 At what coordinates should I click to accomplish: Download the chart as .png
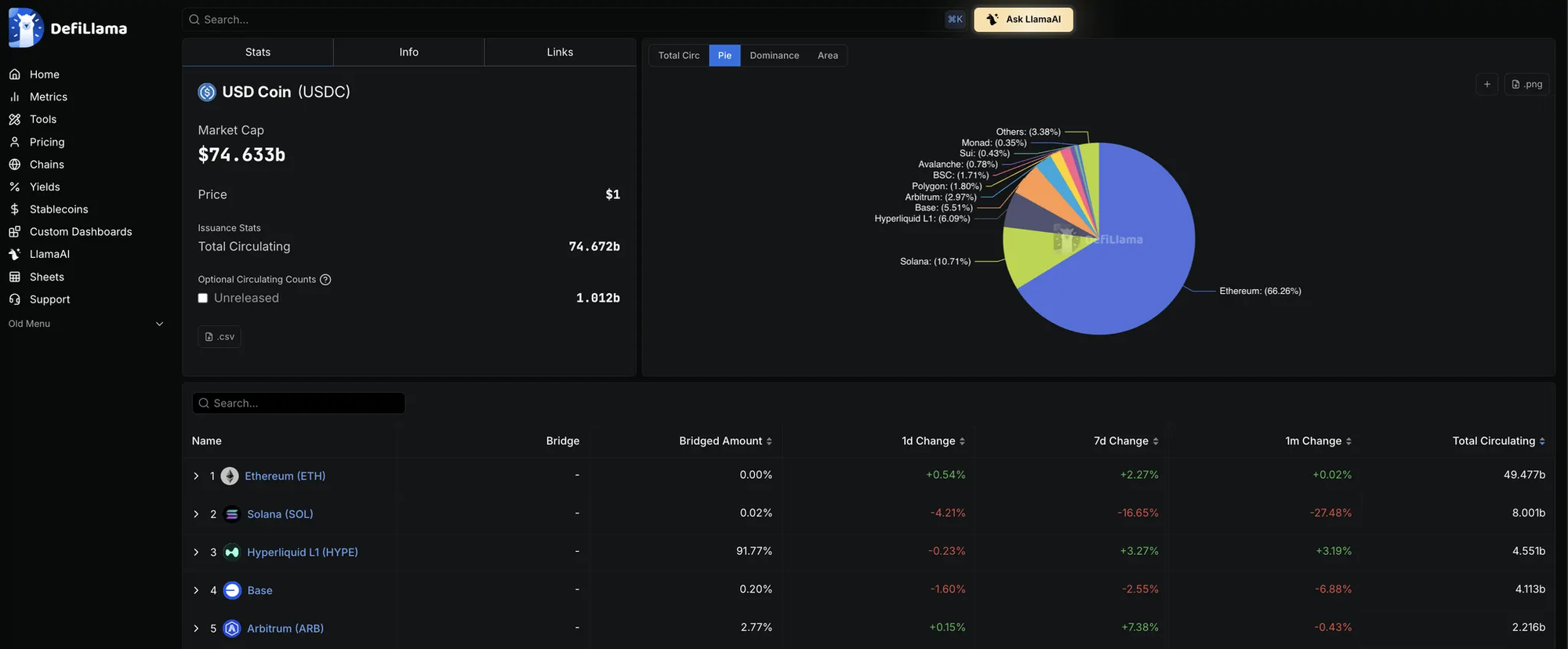coord(1526,84)
